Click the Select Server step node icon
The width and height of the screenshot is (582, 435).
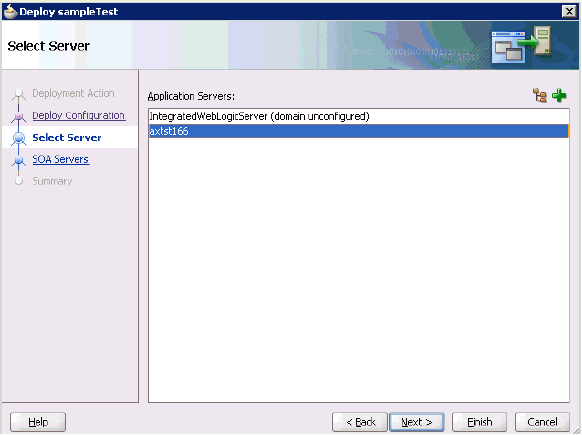click(19, 138)
